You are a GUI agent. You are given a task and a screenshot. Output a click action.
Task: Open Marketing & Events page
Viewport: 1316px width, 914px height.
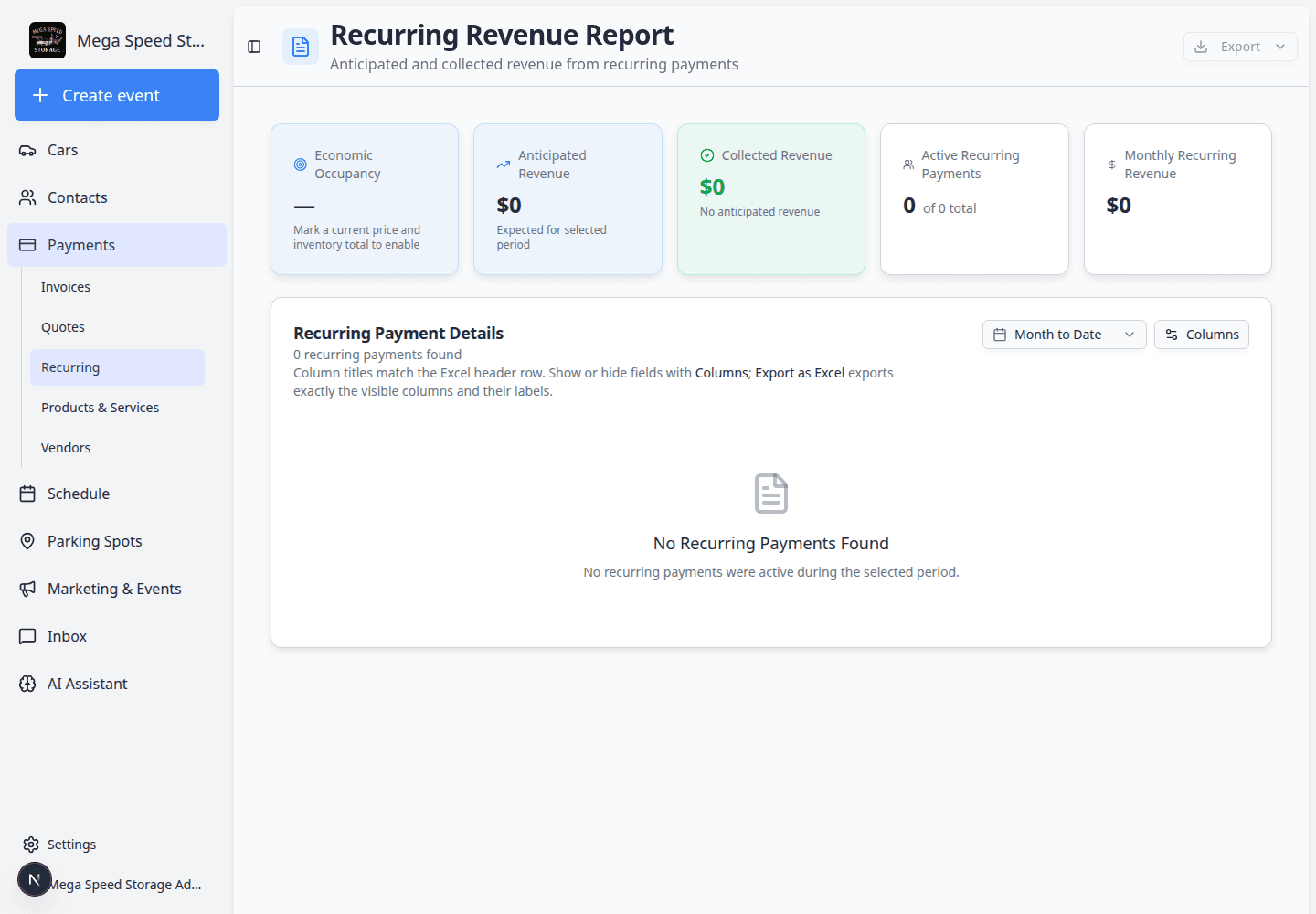click(x=117, y=589)
